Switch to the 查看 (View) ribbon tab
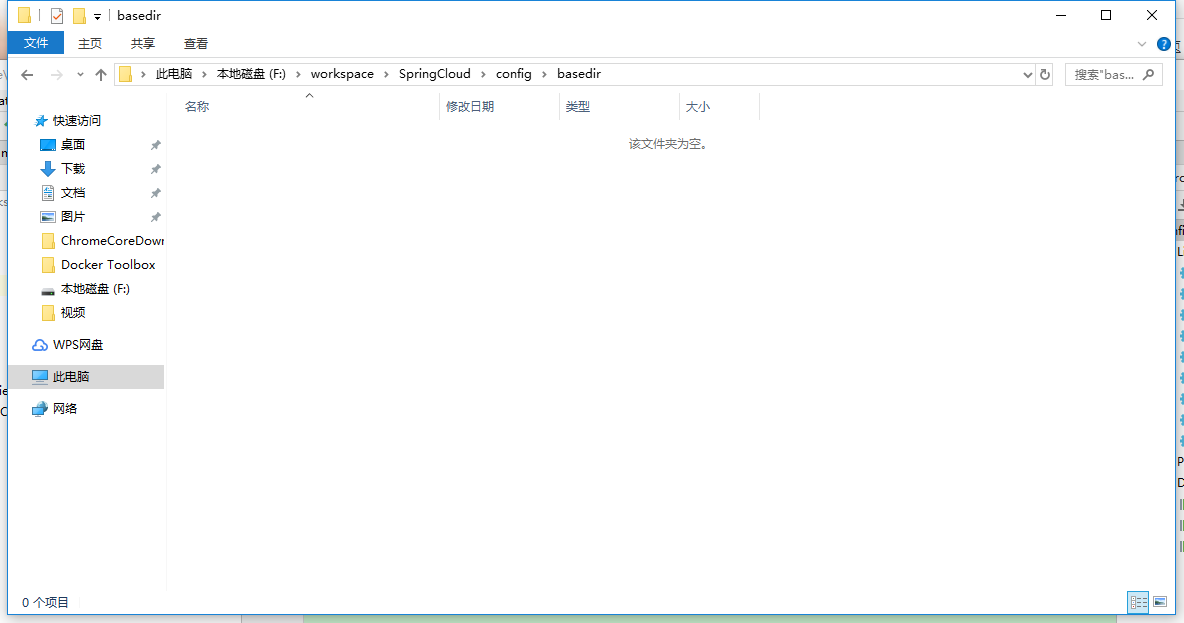Screen dimensions: 1184x623 click(195, 43)
